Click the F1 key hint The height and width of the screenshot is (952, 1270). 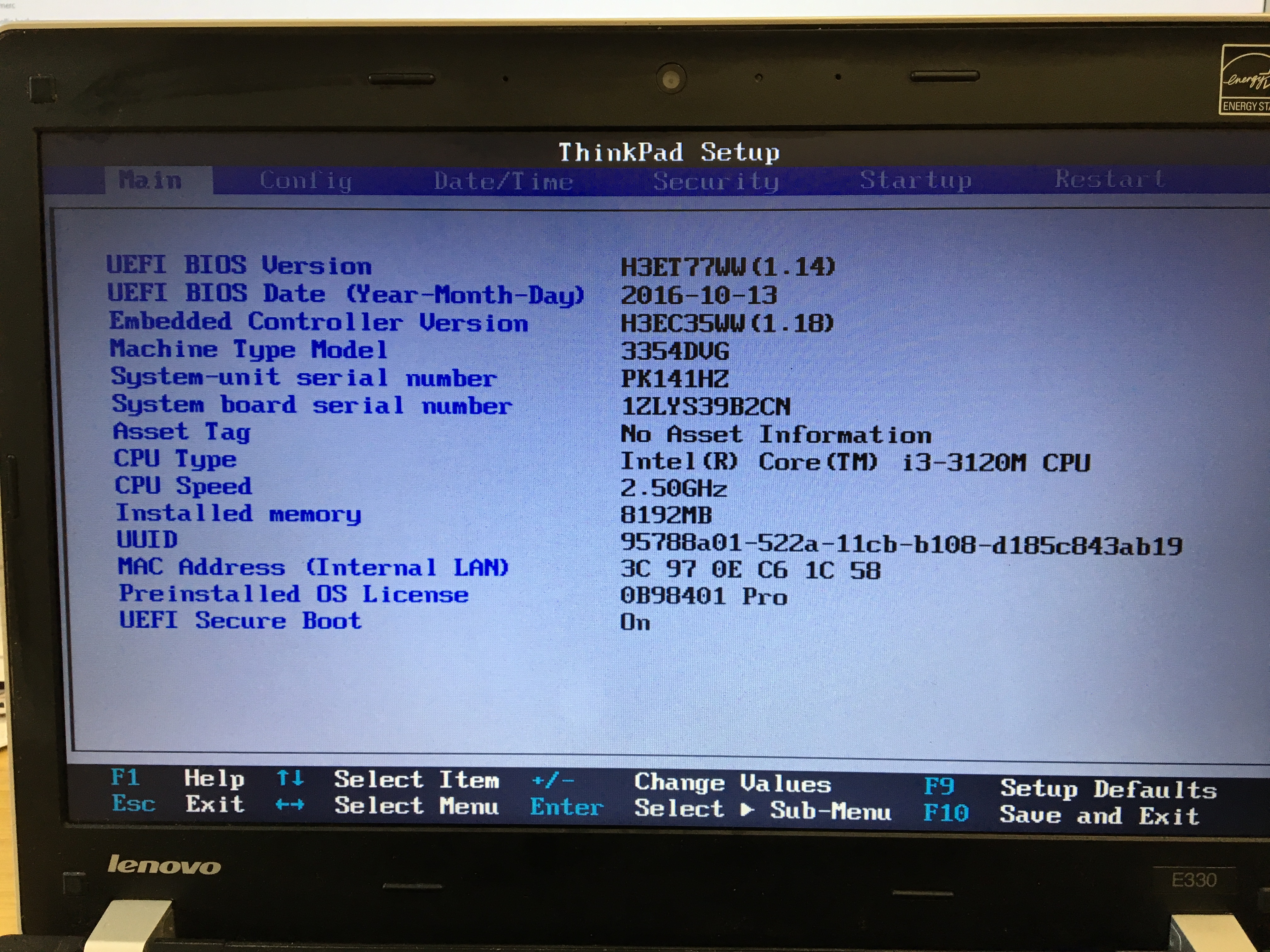[125, 778]
